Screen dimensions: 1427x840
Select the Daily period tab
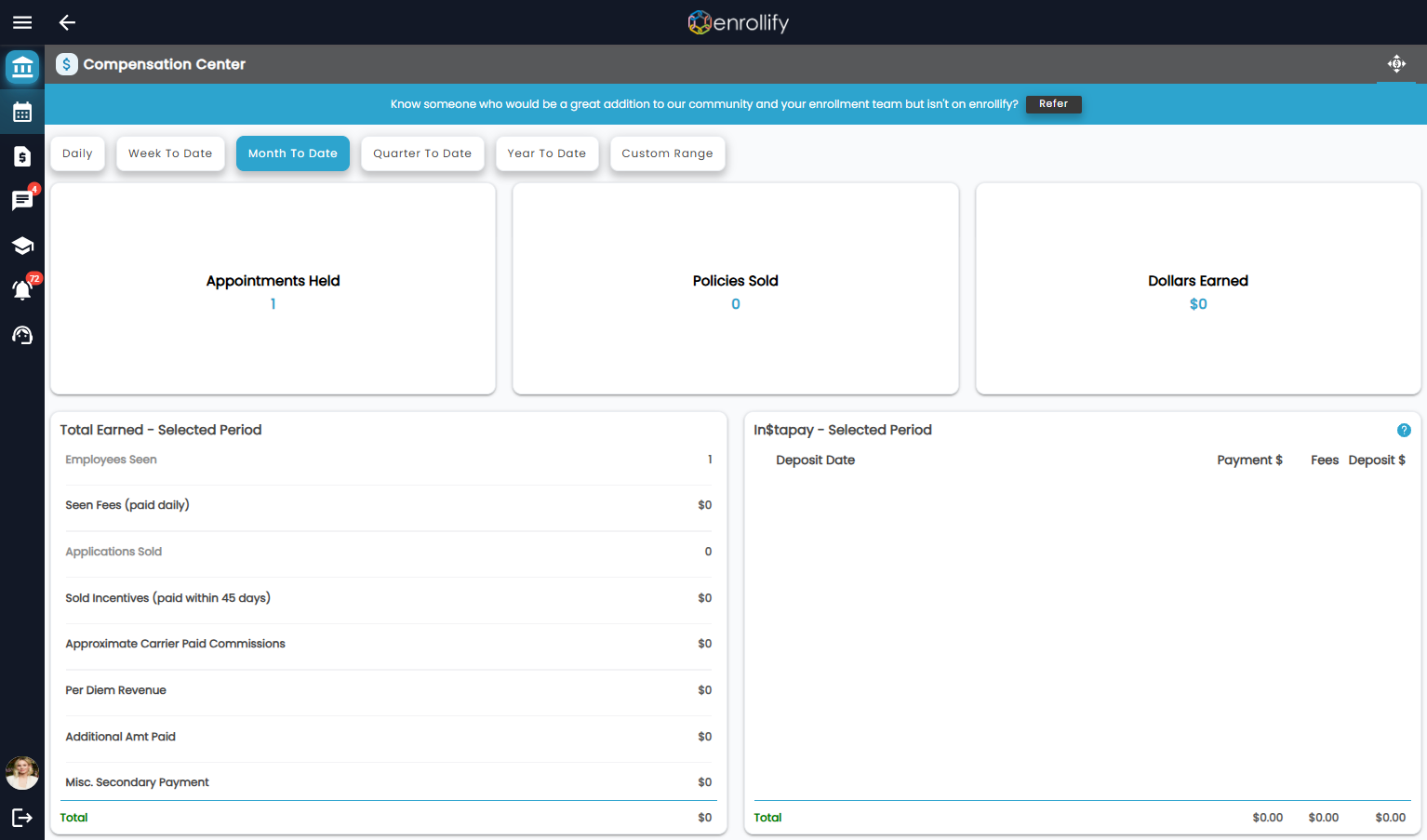pos(77,153)
